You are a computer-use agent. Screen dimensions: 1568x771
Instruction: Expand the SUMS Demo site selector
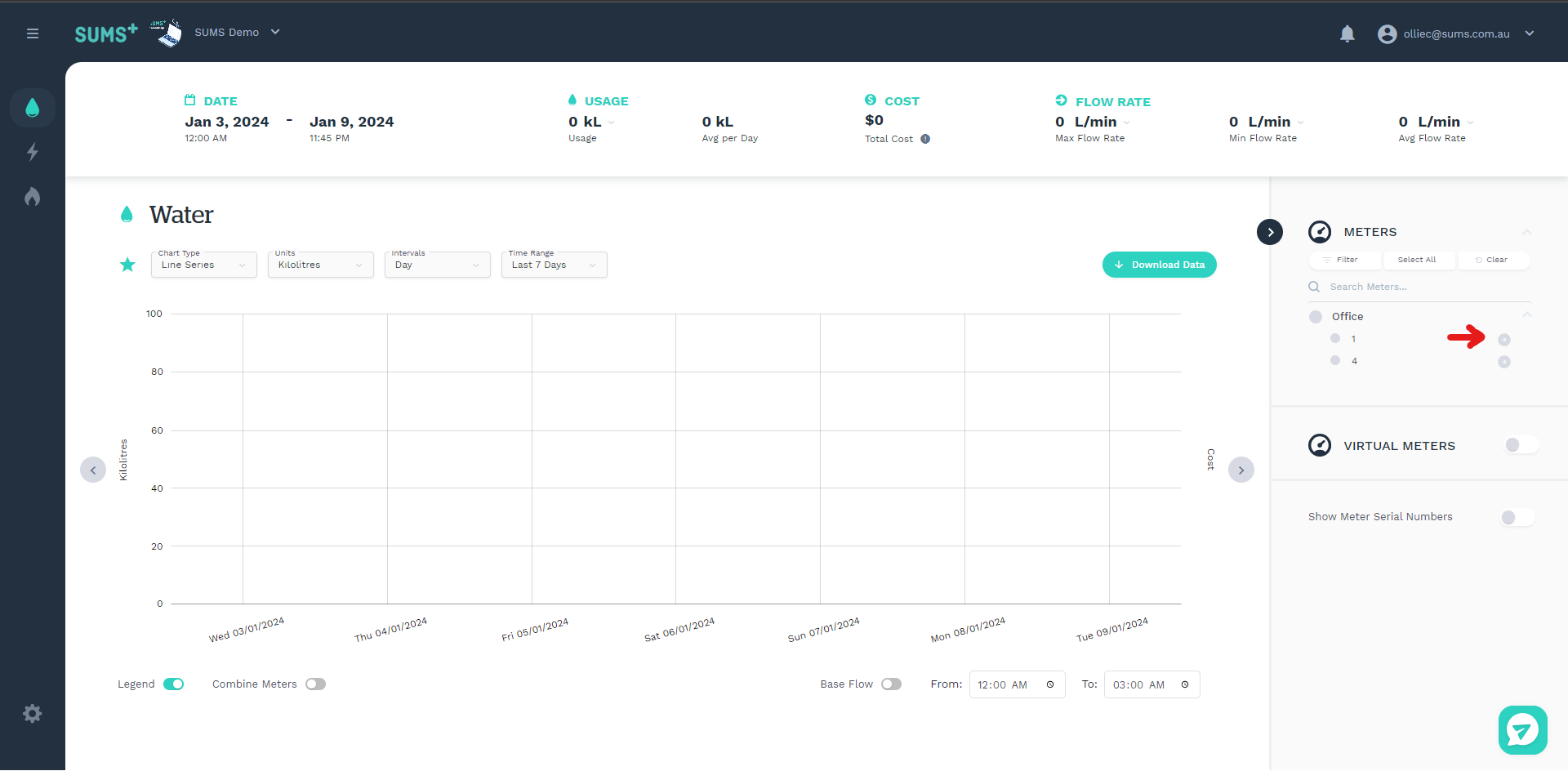(x=237, y=33)
